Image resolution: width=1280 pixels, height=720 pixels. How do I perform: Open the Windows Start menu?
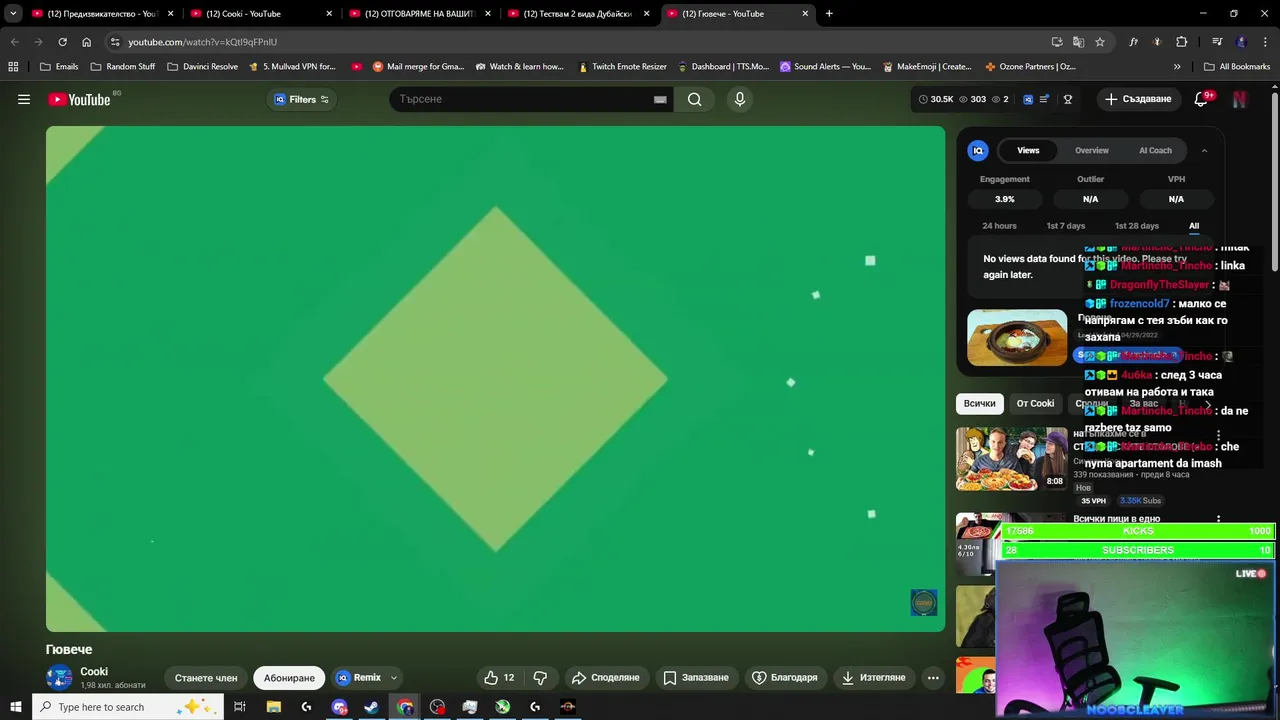pyautogui.click(x=15, y=707)
